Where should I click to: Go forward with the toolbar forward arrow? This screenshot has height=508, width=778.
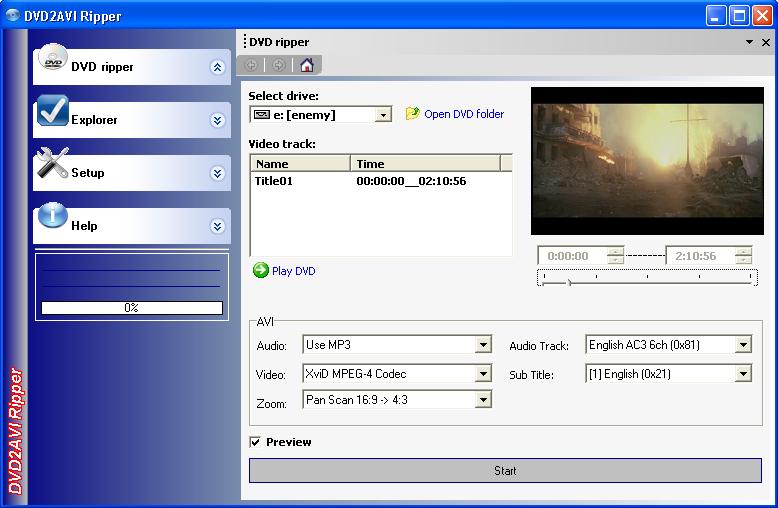click(x=279, y=65)
